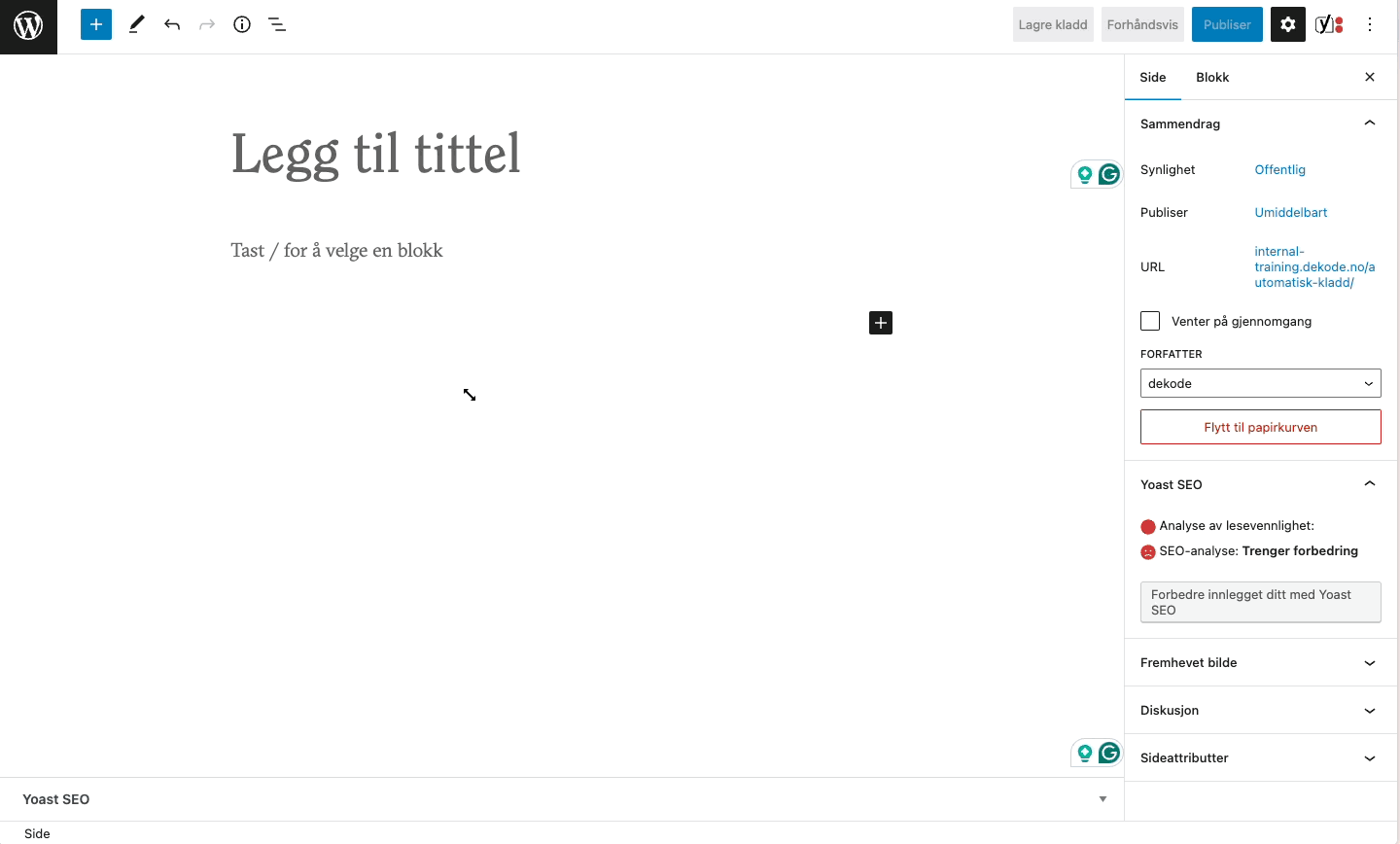1400x844 pixels.
Task: Switch to the Blokk tab
Action: click(1212, 77)
